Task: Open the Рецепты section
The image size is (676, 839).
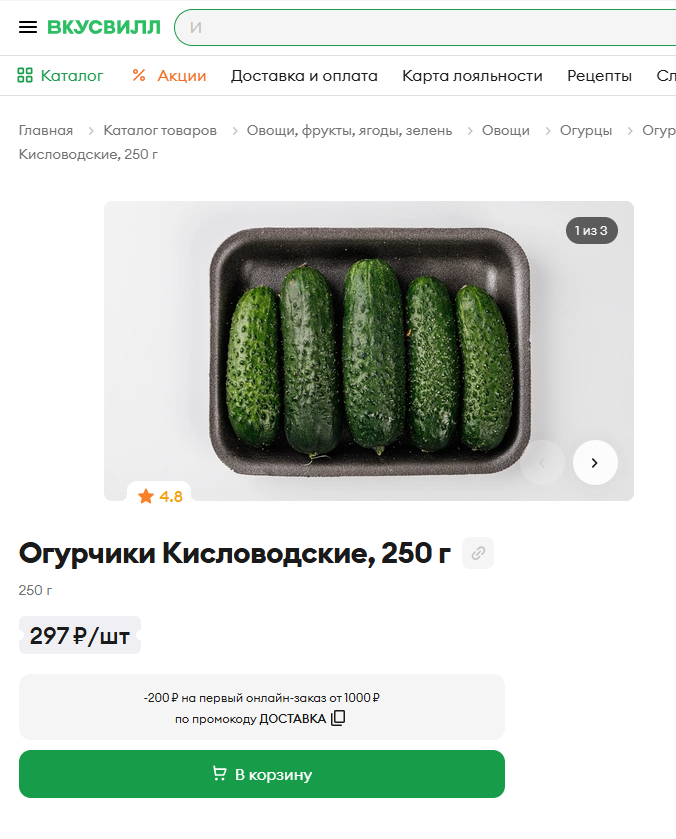Action: (599, 75)
